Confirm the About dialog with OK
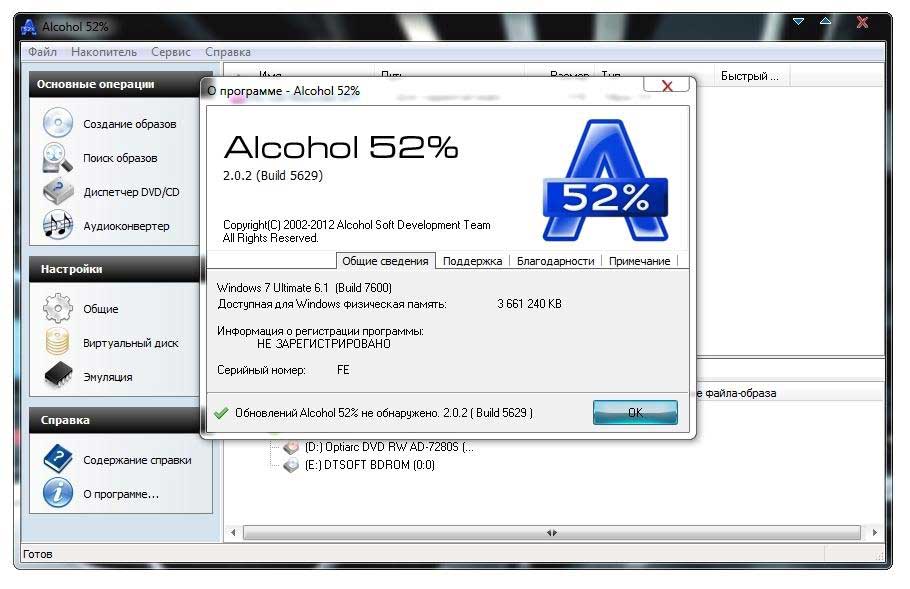Viewport: 910px width, 589px height. tap(635, 412)
